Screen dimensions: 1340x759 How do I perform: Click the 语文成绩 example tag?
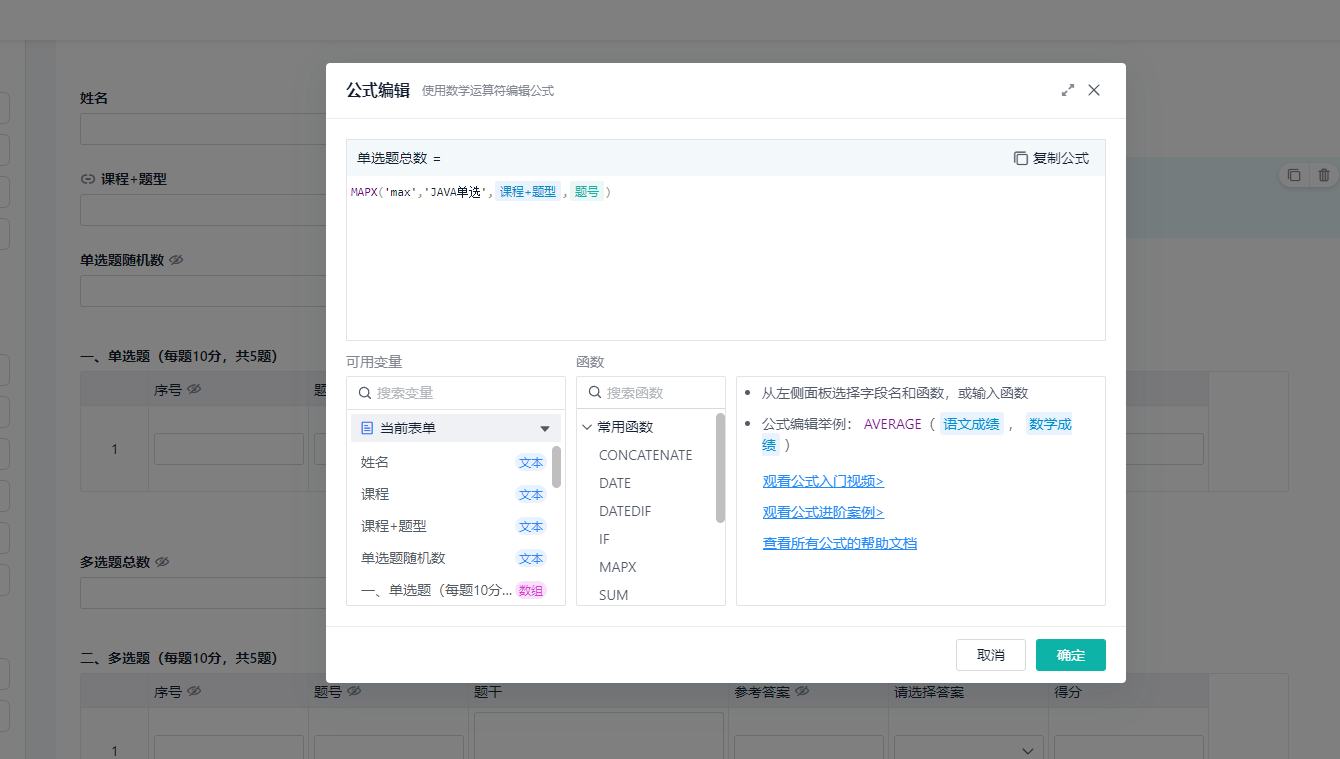pyautogui.click(x=971, y=424)
